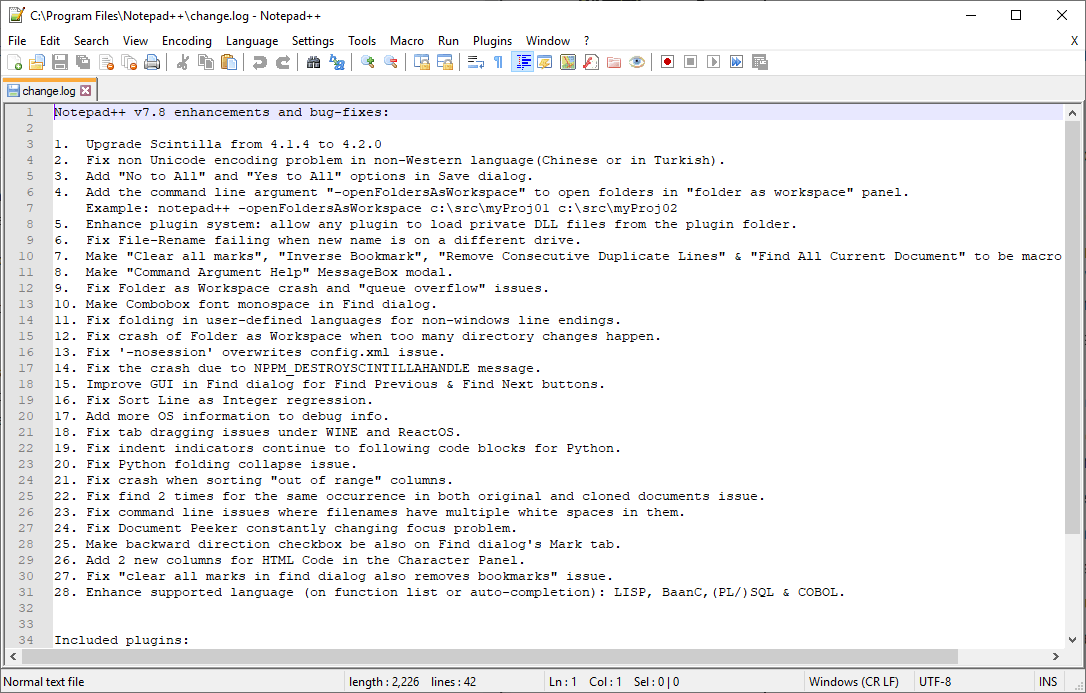Open the User Defined Language dialog icon
This screenshot has height=693, width=1086.
tap(545, 62)
